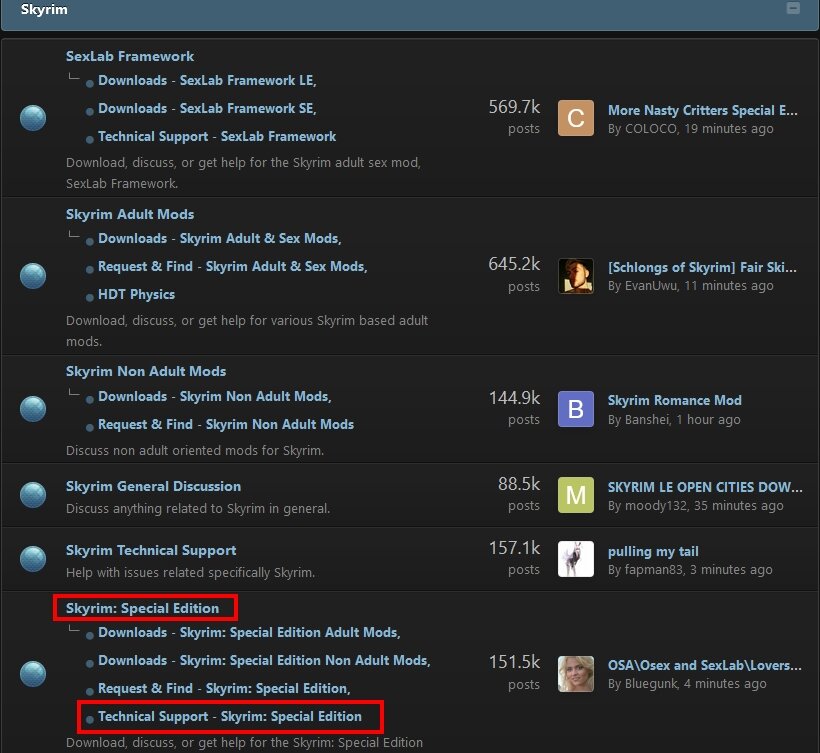820x753 pixels.
Task: Open Downloads - Skyrim Non Adult Mods subforum
Action: pyautogui.click(x=215, y=396)
